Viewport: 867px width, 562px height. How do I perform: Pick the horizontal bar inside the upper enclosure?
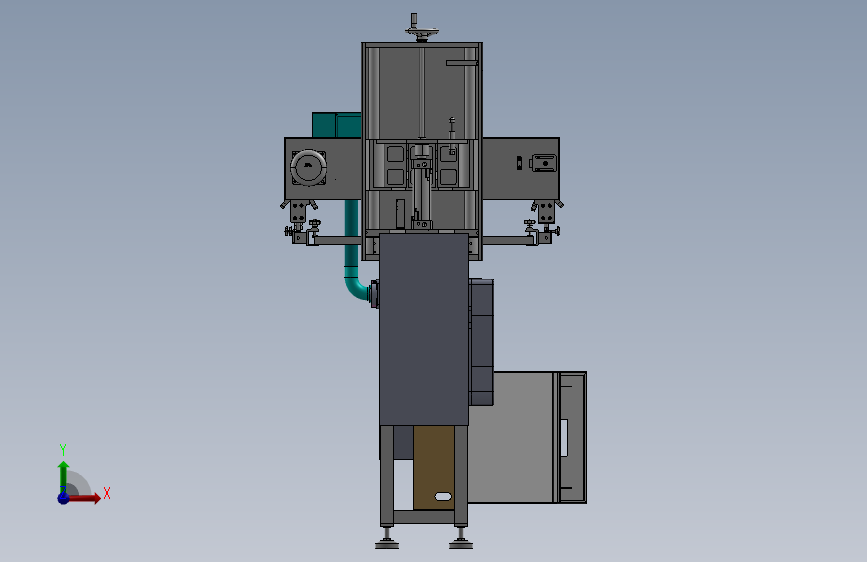462,63
